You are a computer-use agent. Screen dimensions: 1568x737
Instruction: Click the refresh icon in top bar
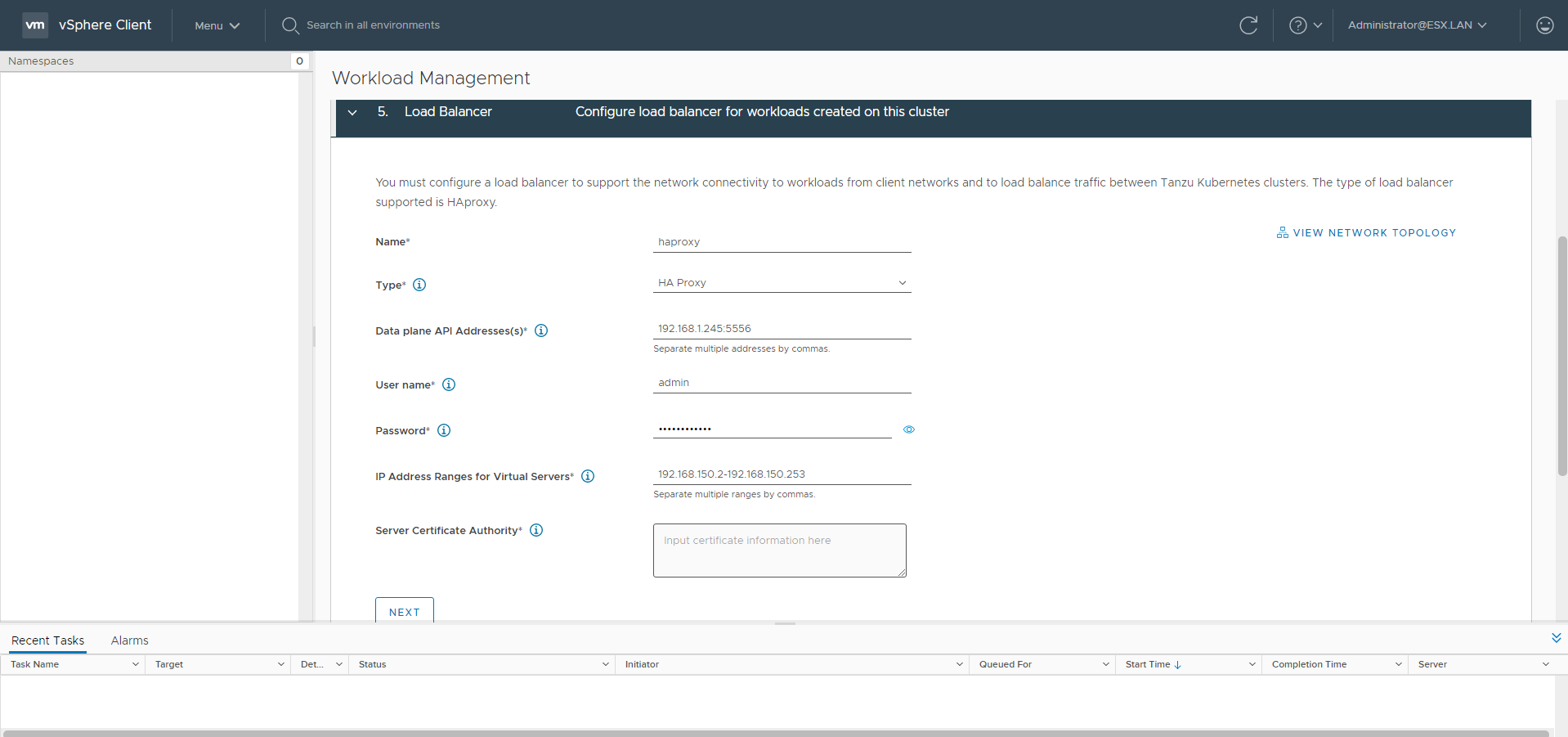pos(1248,25)
